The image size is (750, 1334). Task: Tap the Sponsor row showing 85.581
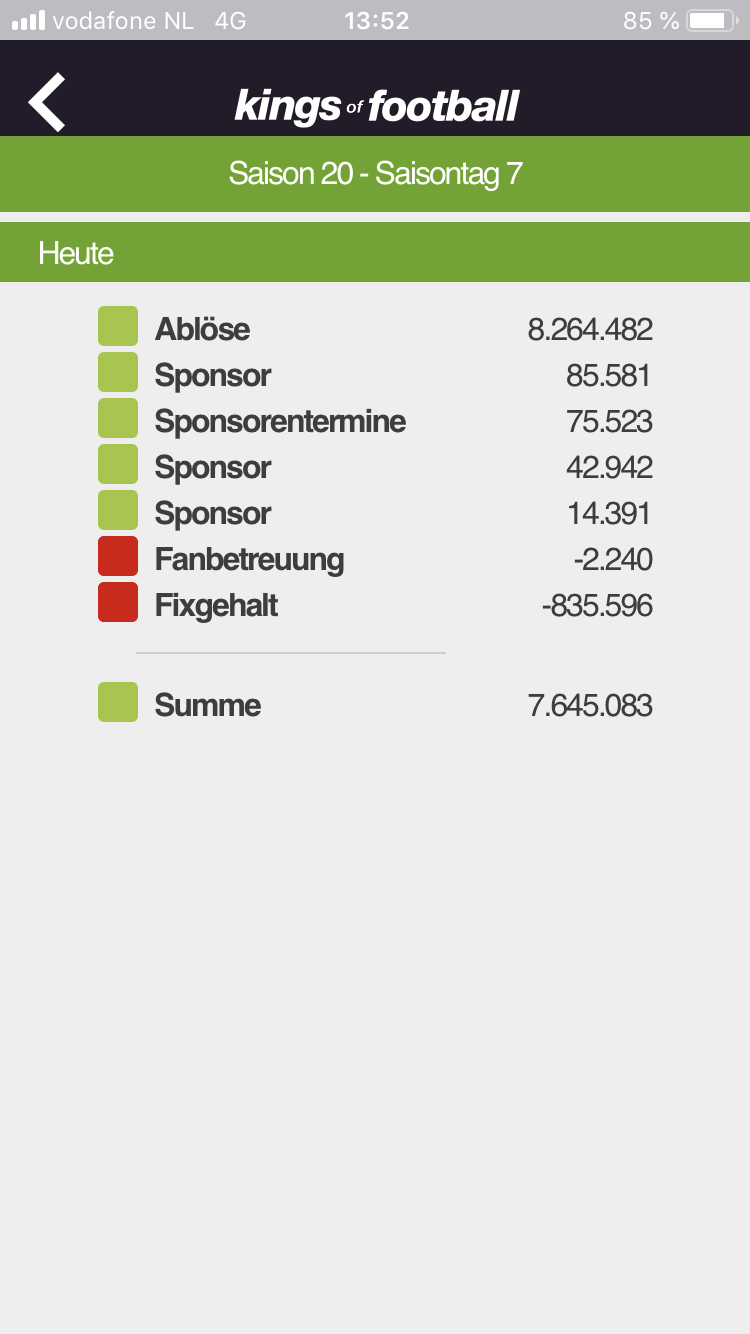tap(375, 375)
